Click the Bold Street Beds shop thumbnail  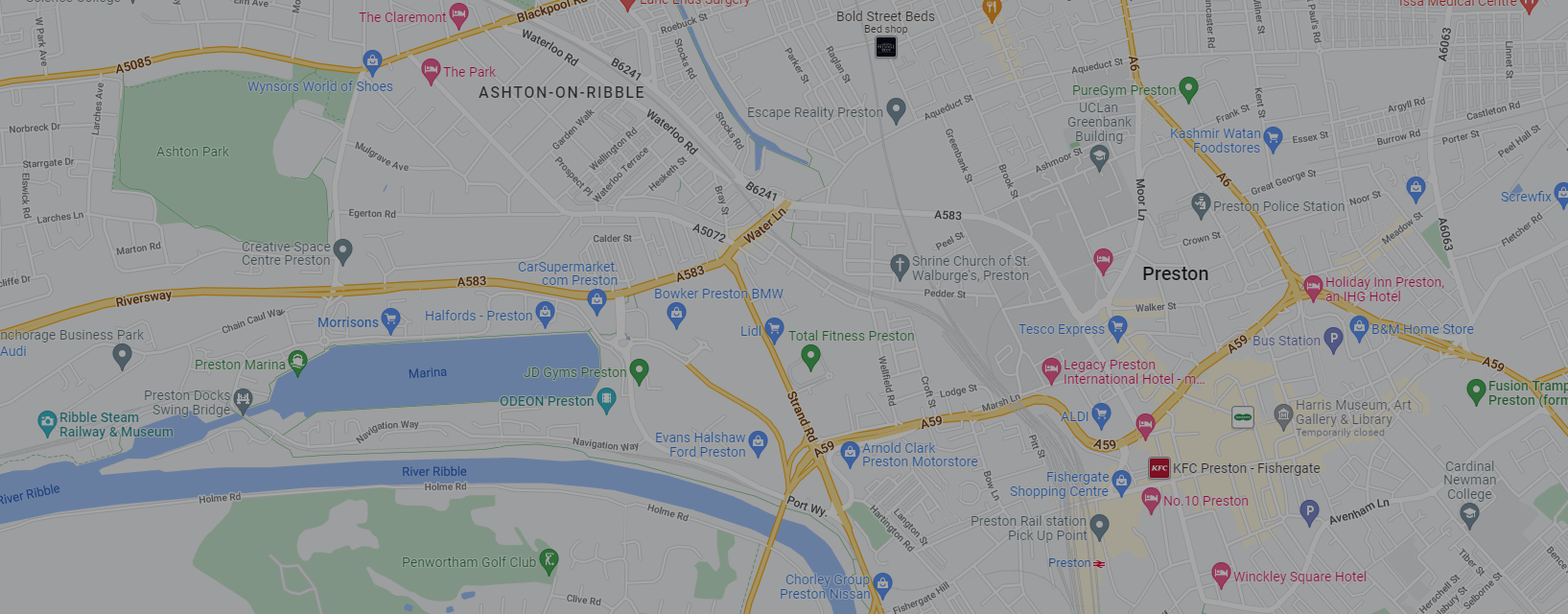click(x=886, y=47)
